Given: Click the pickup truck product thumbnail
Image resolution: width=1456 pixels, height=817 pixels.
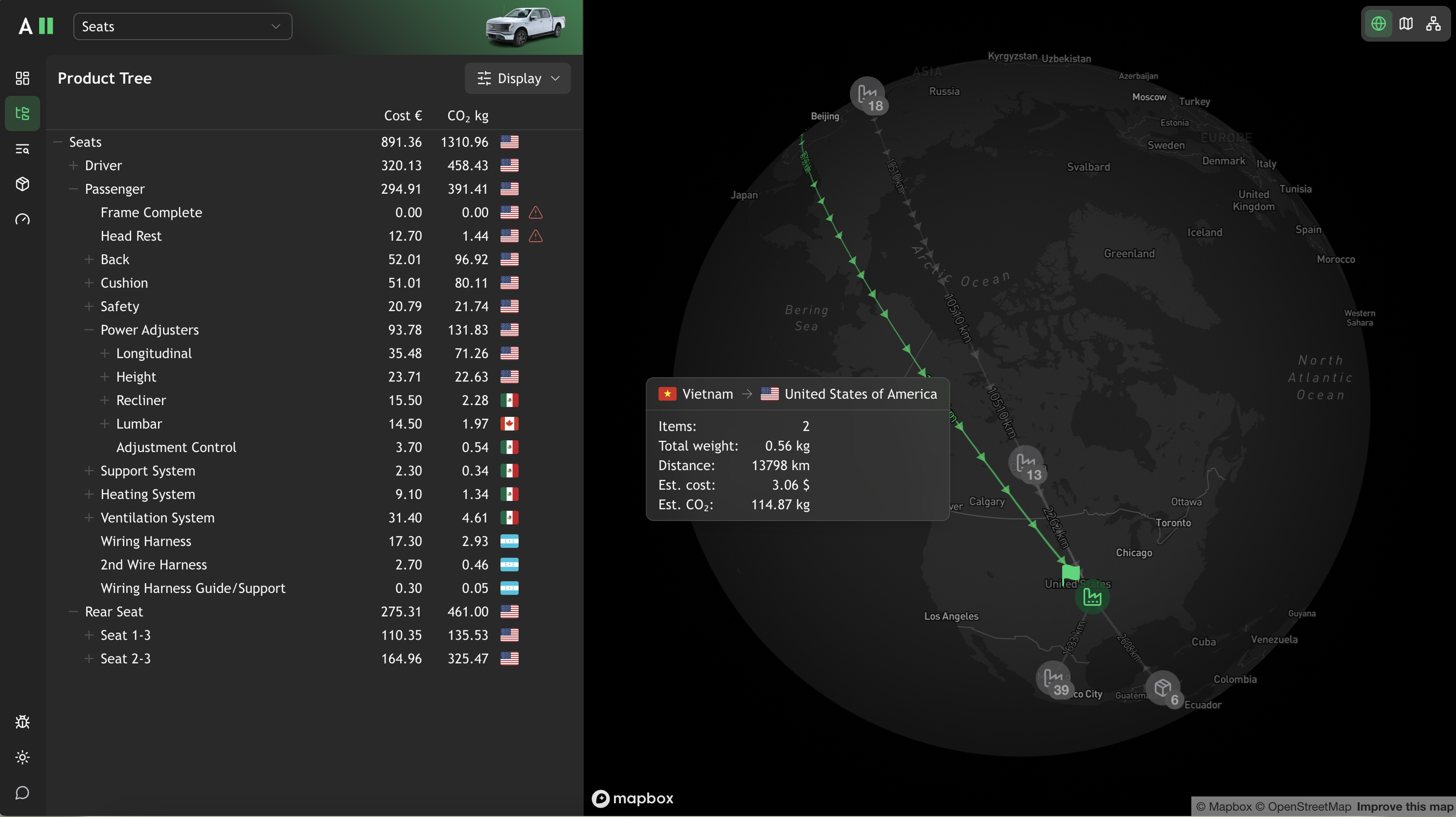Looking at the screenshot, I should click(x=524, y=26).
